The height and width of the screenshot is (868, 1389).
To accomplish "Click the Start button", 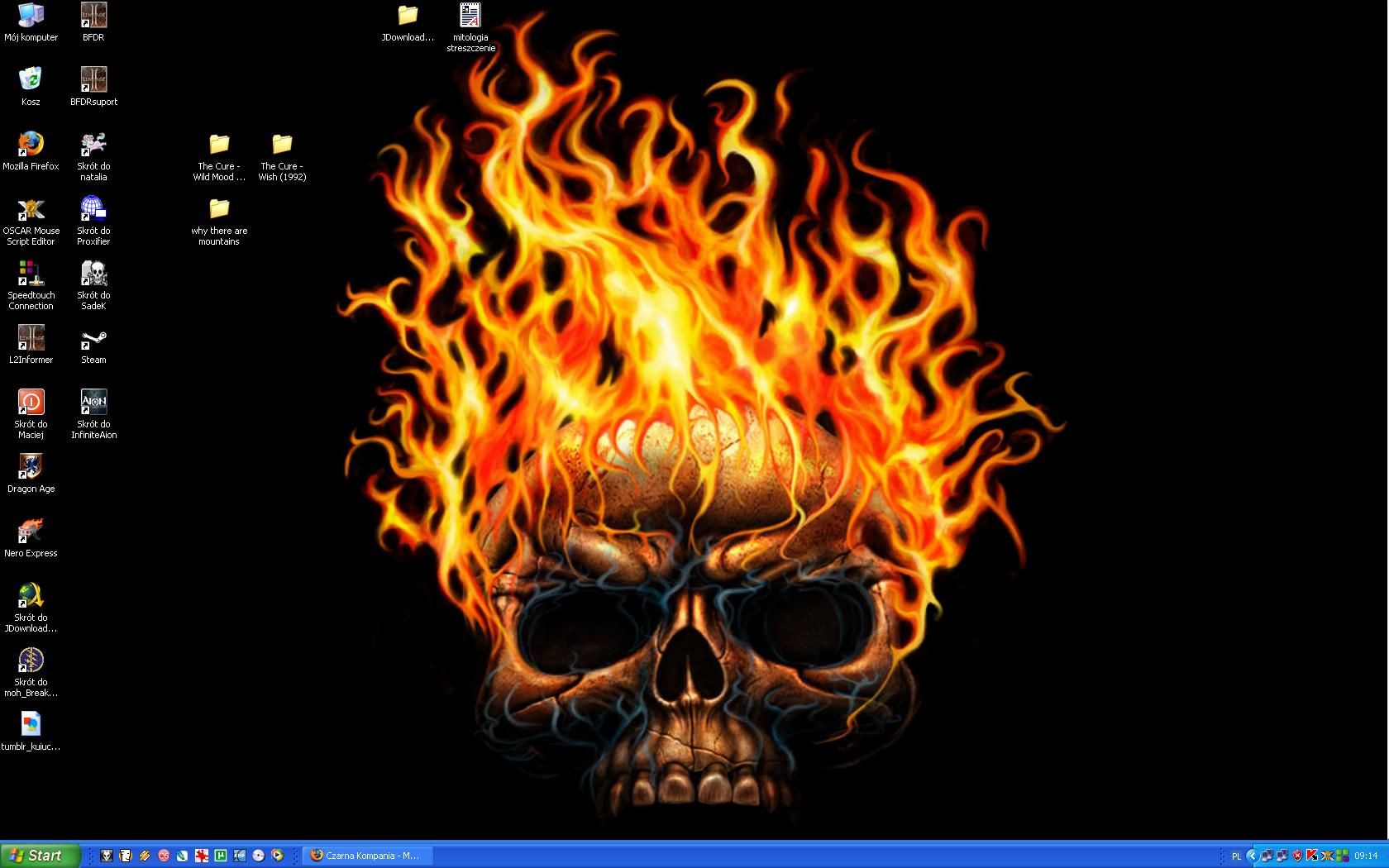I will coord(40,856).
